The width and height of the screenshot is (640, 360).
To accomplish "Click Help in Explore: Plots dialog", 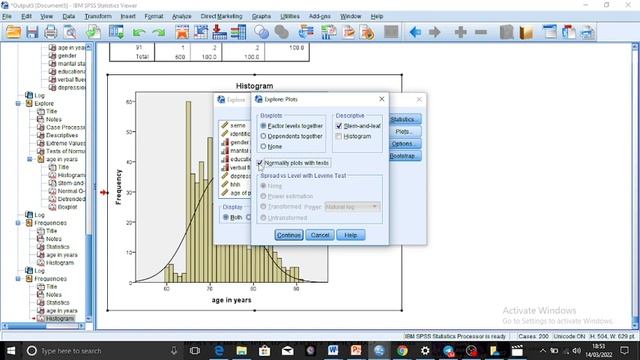I will [x=351, y=235].
